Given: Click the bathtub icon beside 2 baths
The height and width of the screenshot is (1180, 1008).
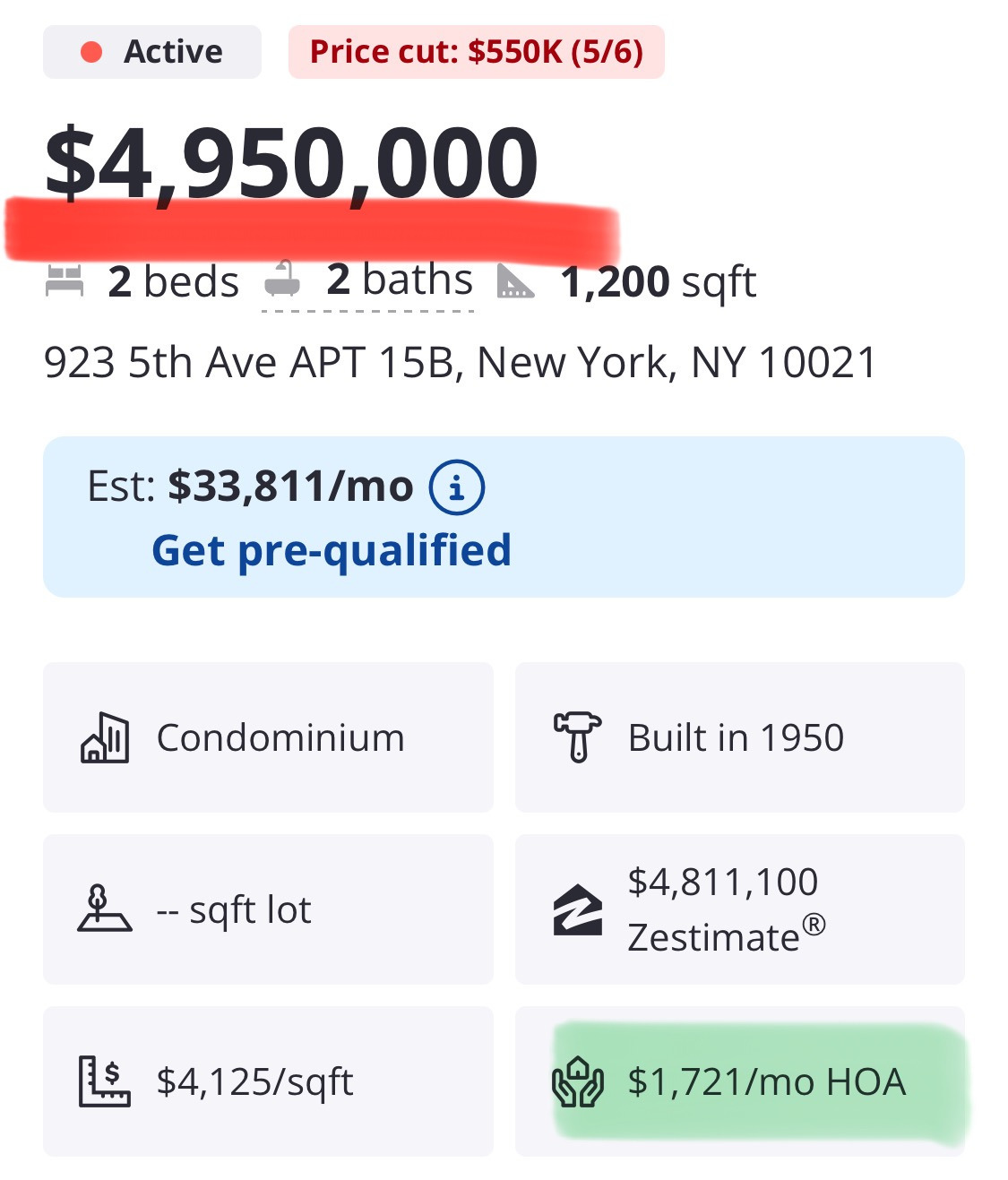Looking at the screenshot, I should coord(283,280).
